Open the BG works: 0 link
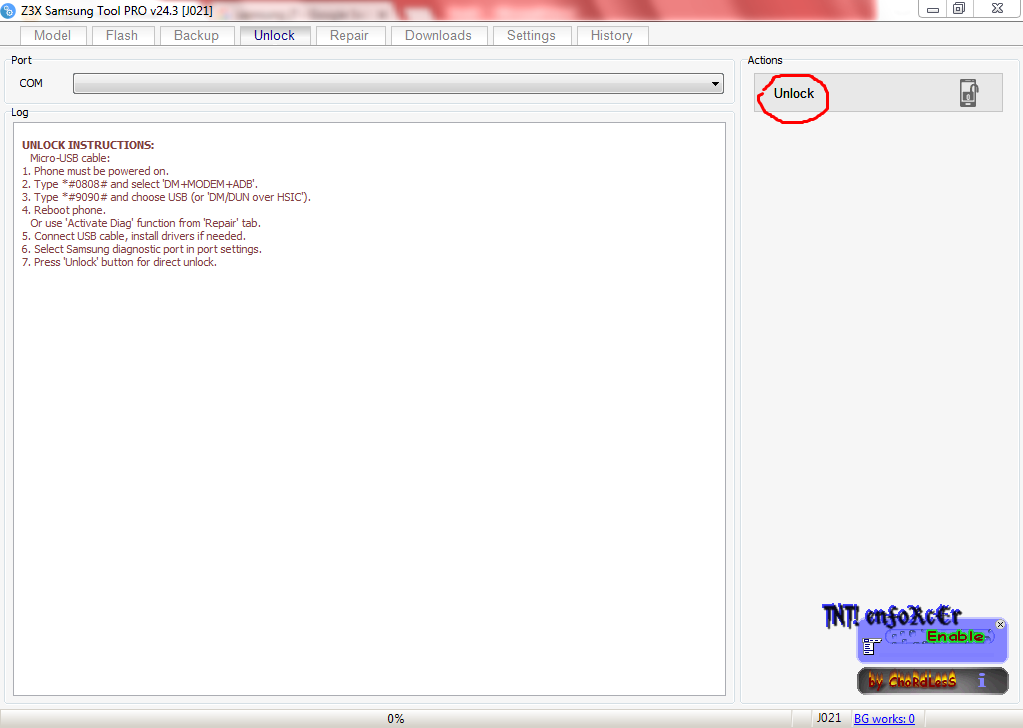This screenshot has height=728, width=1023. [x=884, y=718]
